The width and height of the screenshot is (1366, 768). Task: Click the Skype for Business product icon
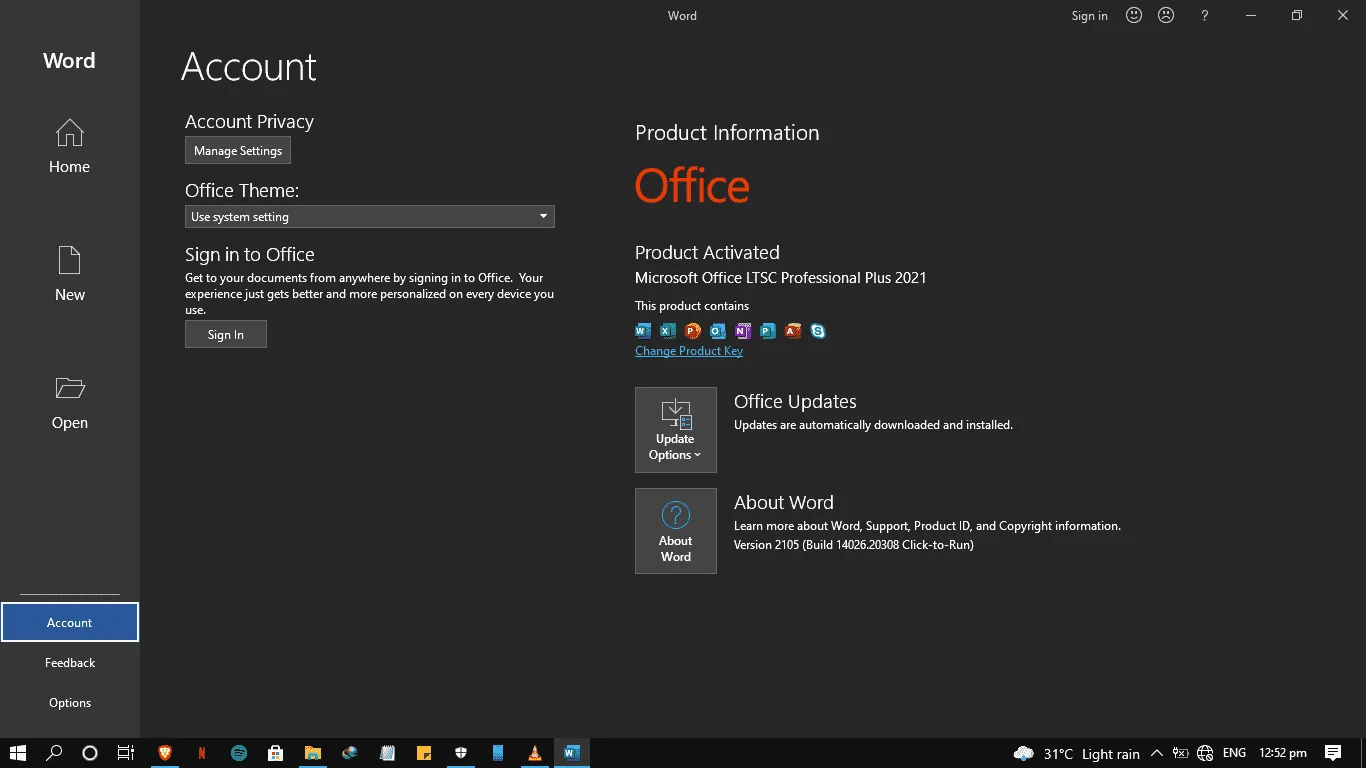pos(818,330)
